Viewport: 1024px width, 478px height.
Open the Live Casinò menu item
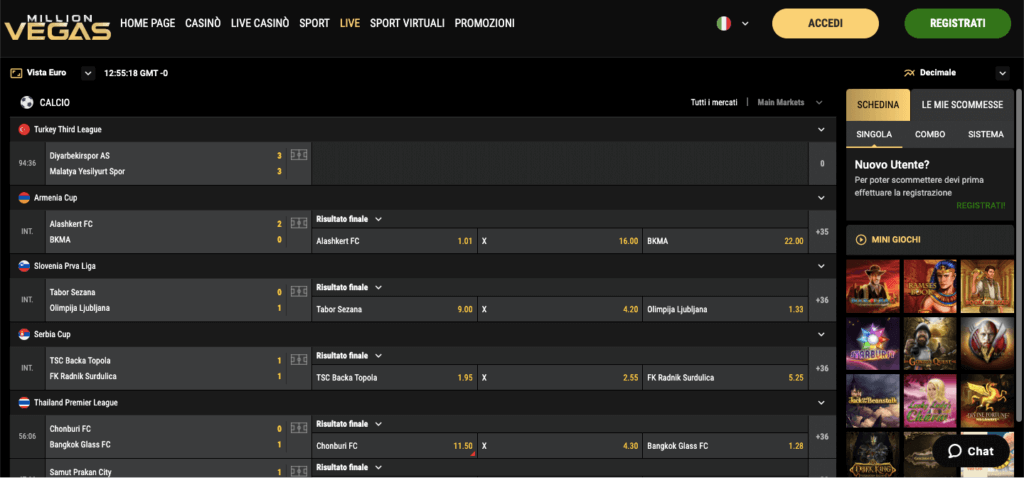260,23
